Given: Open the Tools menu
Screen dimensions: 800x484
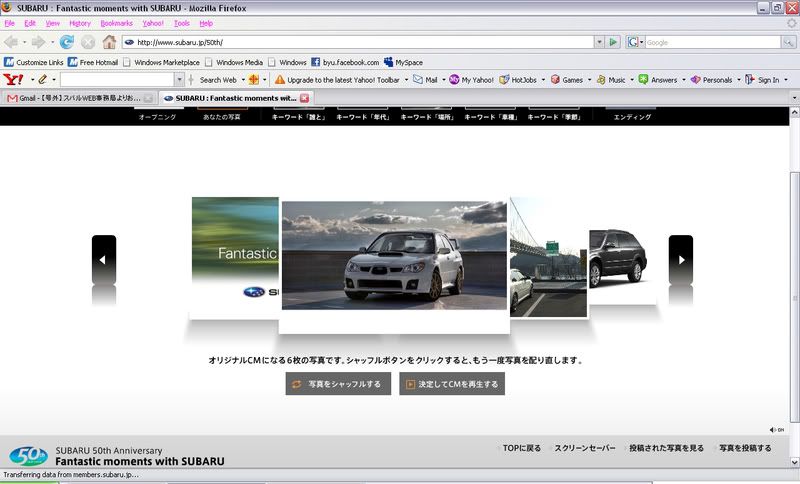Looking at the screenshot, I should 182,23.
